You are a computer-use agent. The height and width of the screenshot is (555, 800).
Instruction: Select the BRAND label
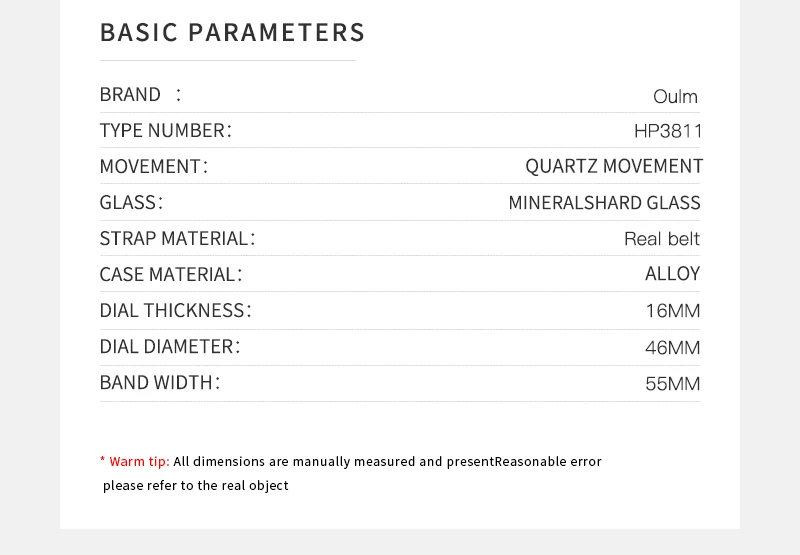pyautogui.click(x=130, y=95)
